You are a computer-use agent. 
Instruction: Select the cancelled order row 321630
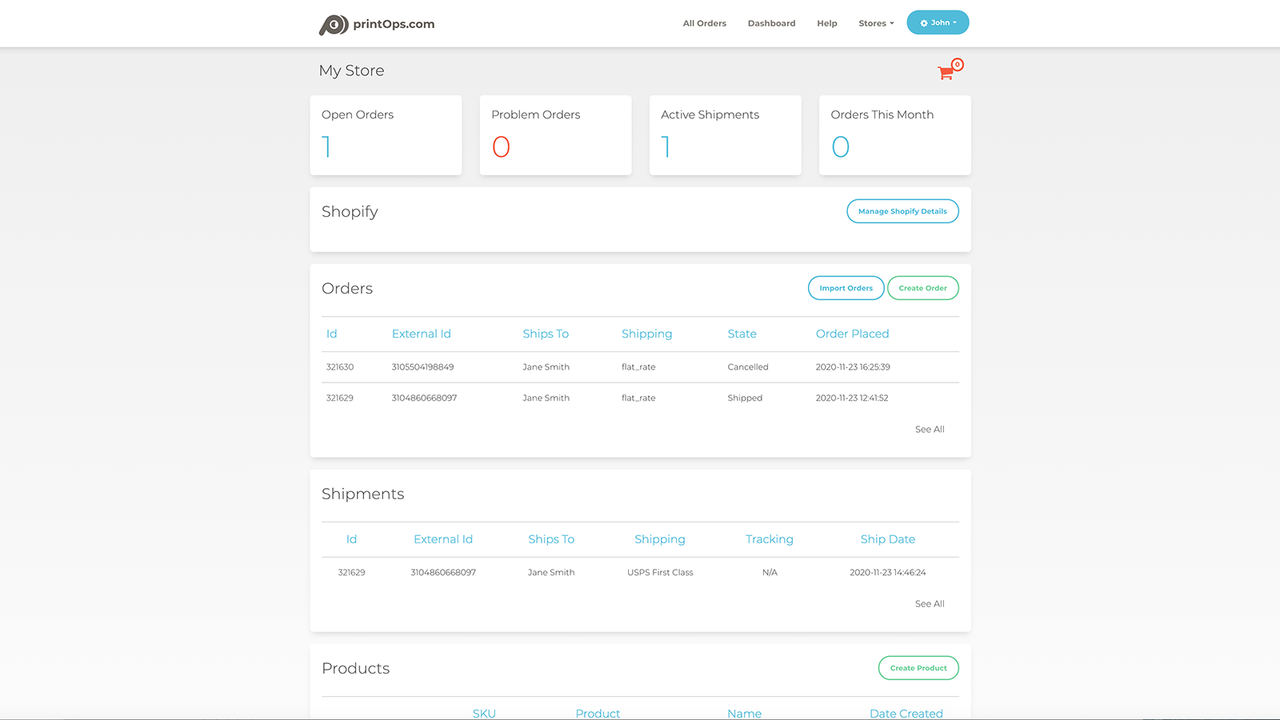click(x=640, y=367)
